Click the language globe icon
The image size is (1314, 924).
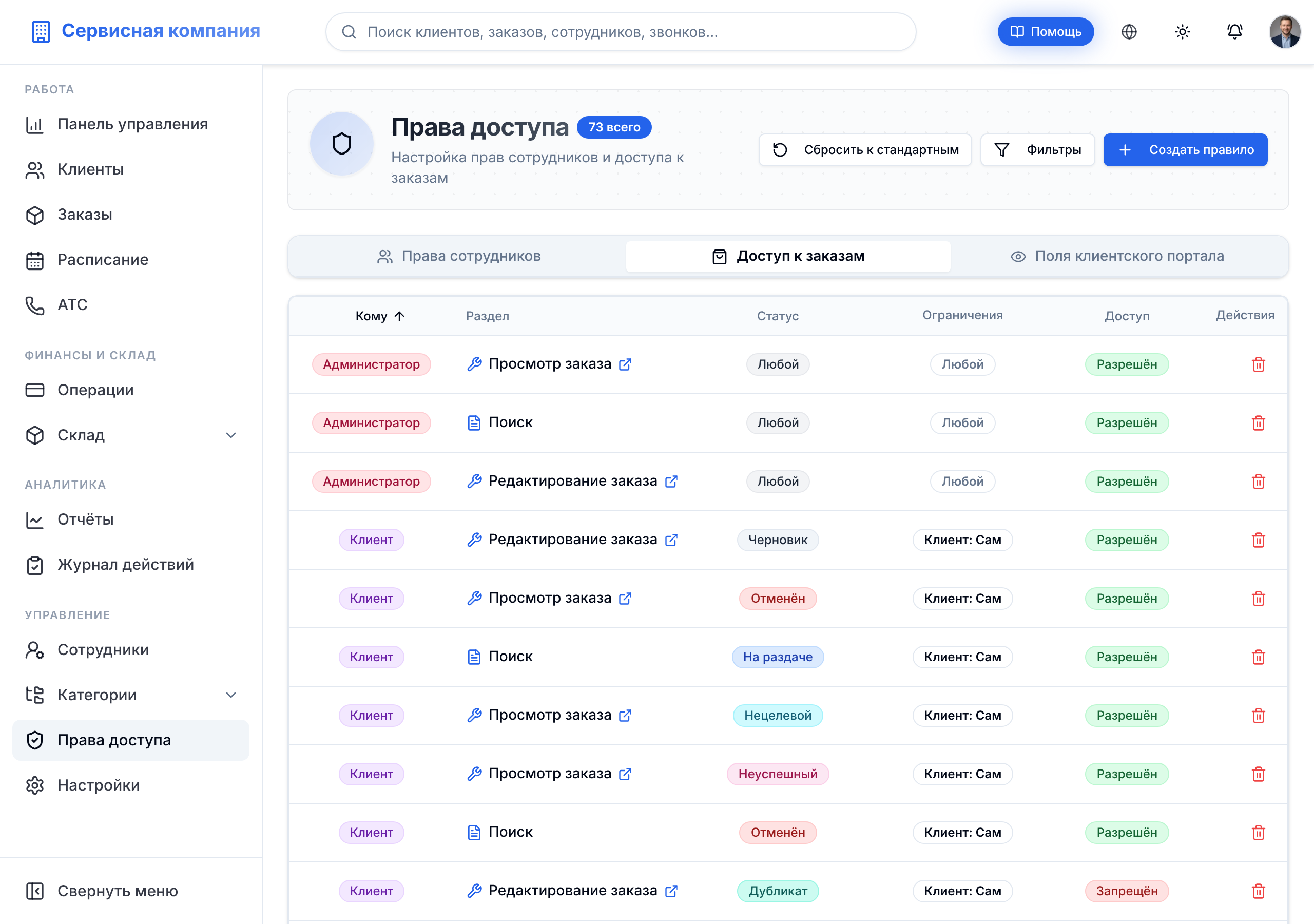[x=1129, y=32]
